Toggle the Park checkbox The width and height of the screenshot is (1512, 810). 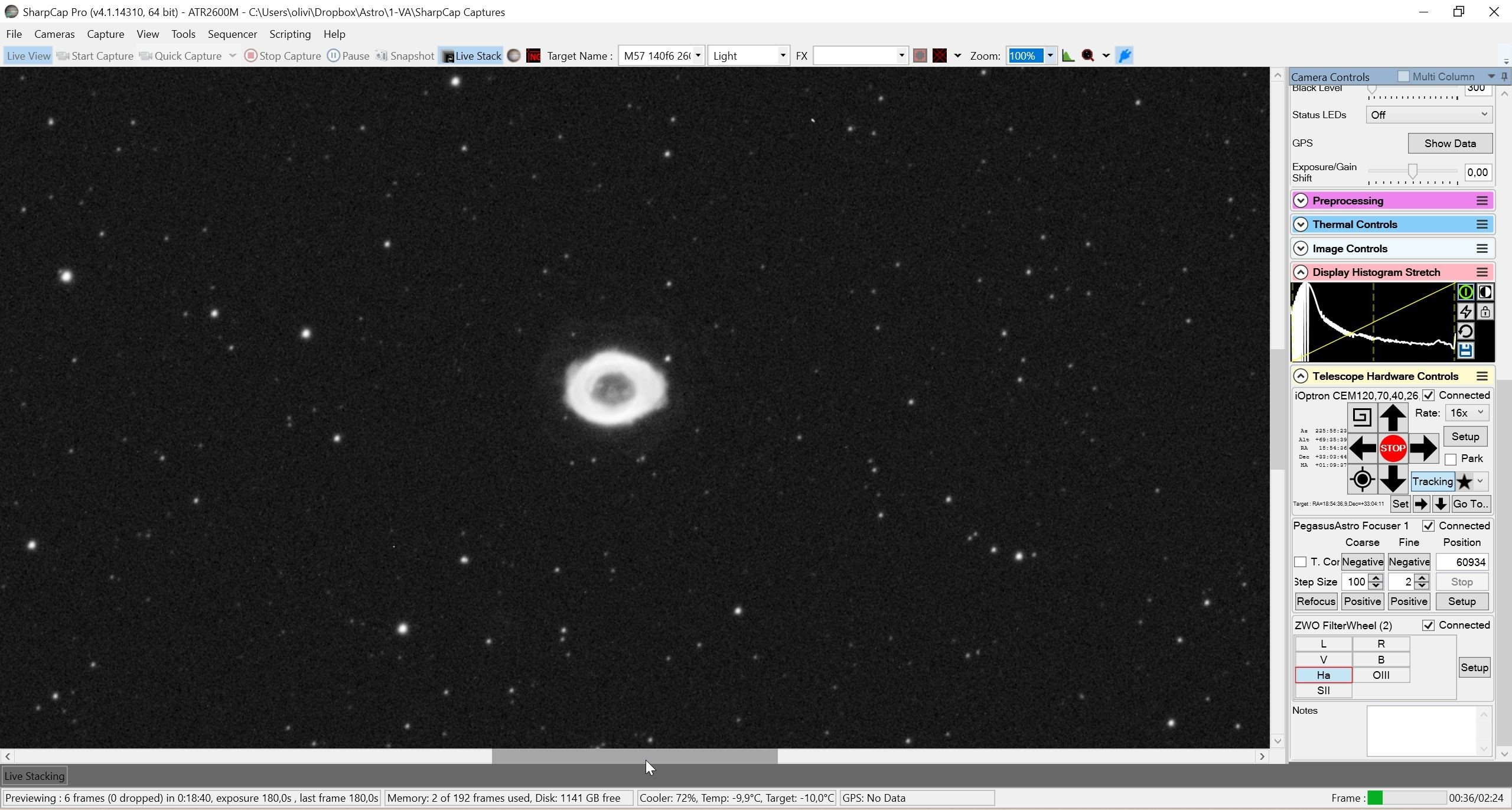tap(1451, 460)
